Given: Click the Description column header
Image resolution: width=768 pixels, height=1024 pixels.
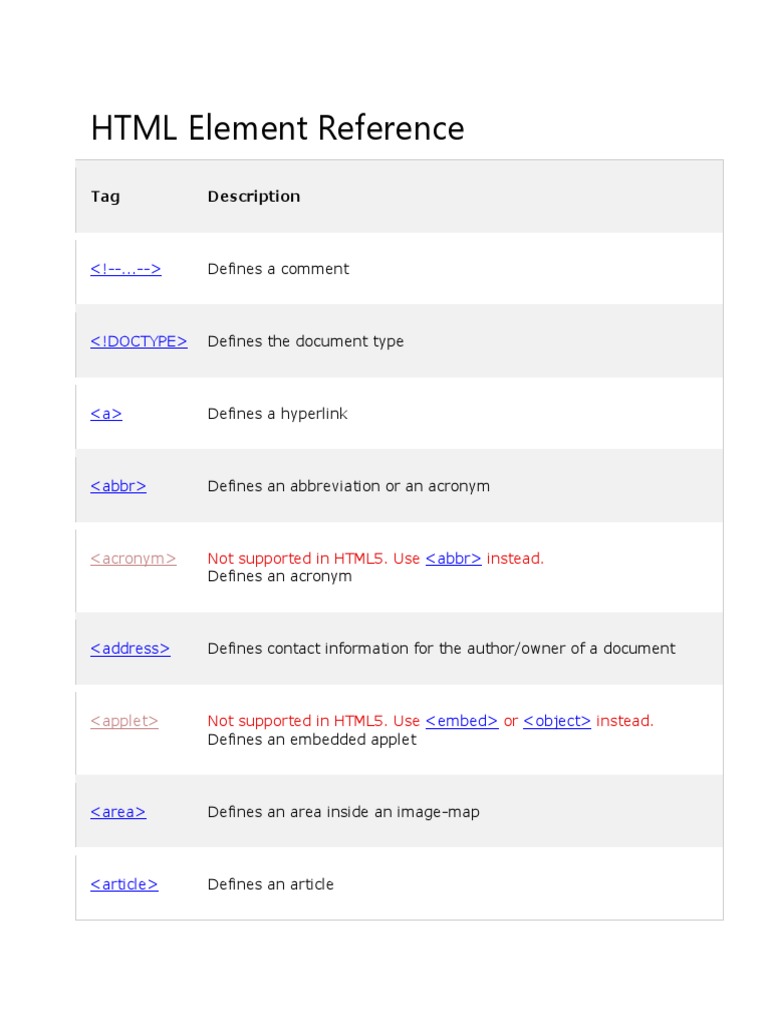Looking at the screenshot, I should click(253, 197).
